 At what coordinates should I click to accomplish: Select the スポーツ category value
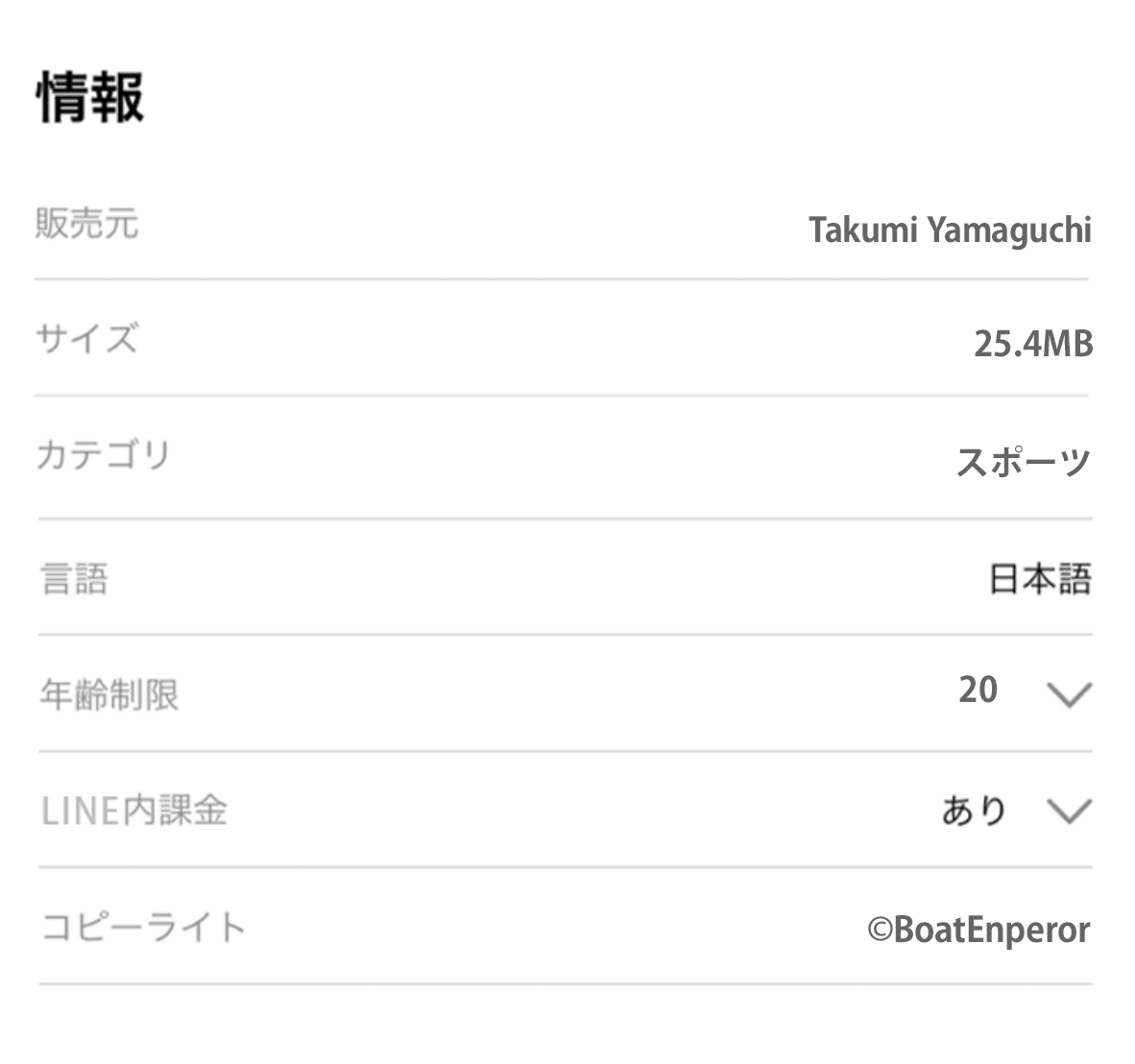1024,462
